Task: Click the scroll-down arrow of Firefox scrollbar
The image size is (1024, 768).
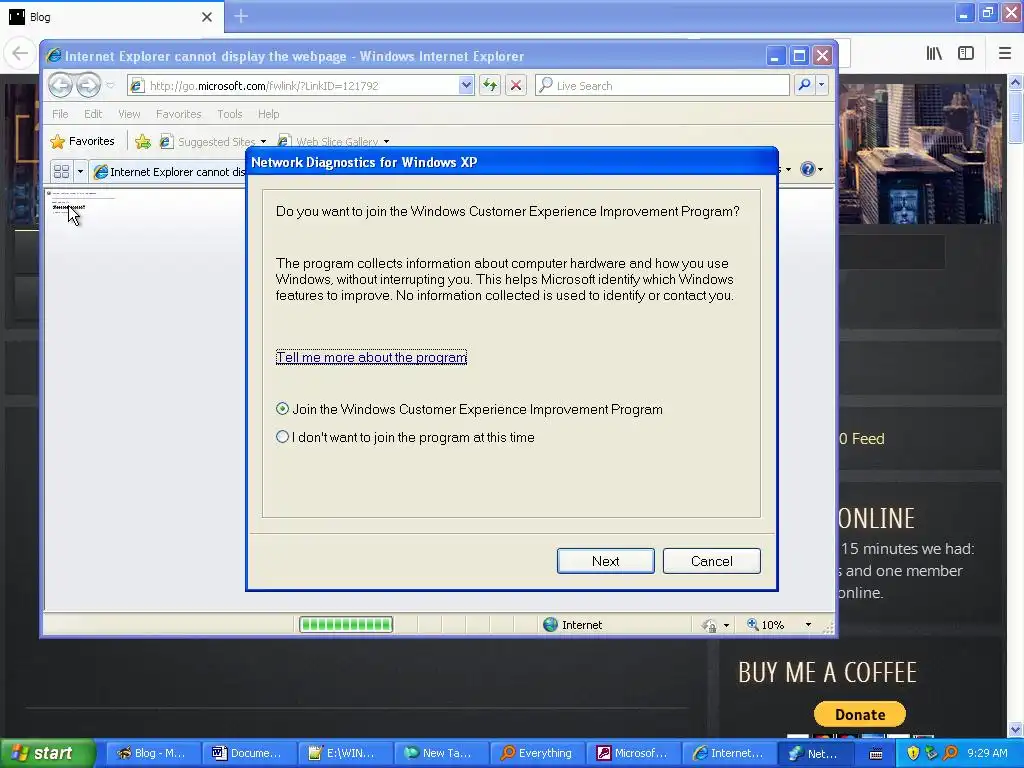Action: click(x=1015, y=729)
